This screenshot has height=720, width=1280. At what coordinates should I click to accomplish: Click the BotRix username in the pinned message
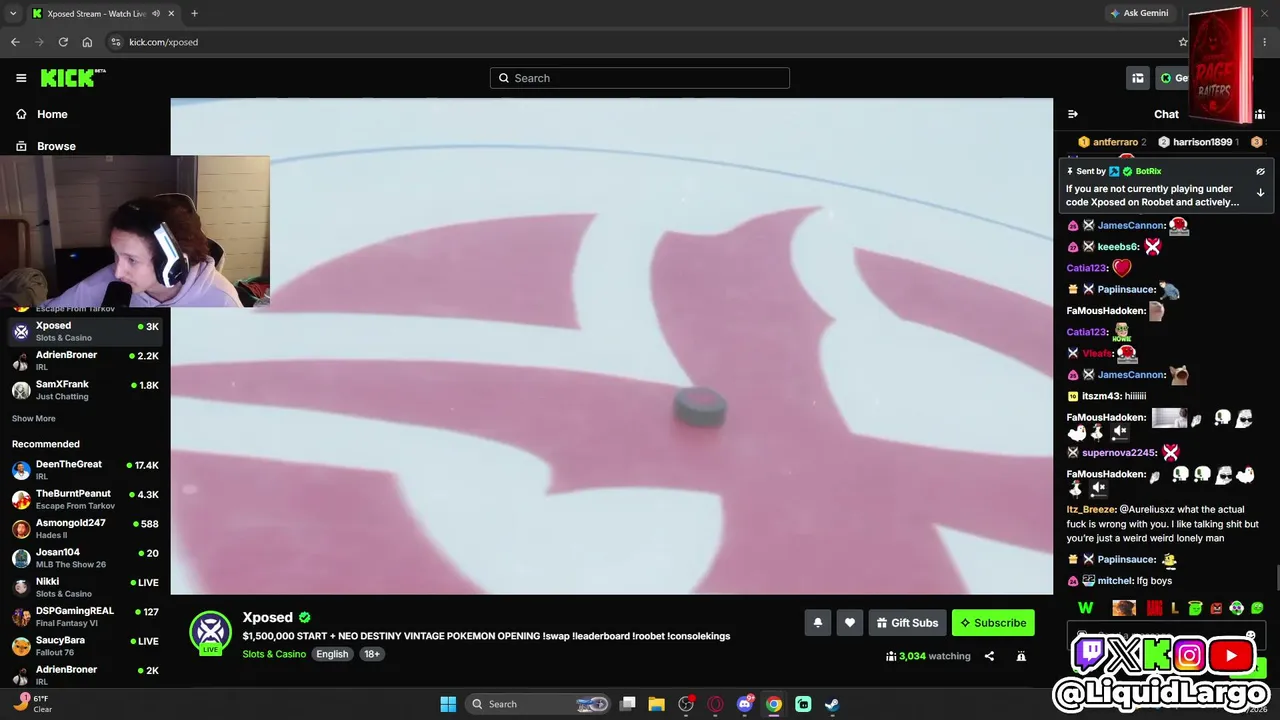click(x=1148, y=171)
